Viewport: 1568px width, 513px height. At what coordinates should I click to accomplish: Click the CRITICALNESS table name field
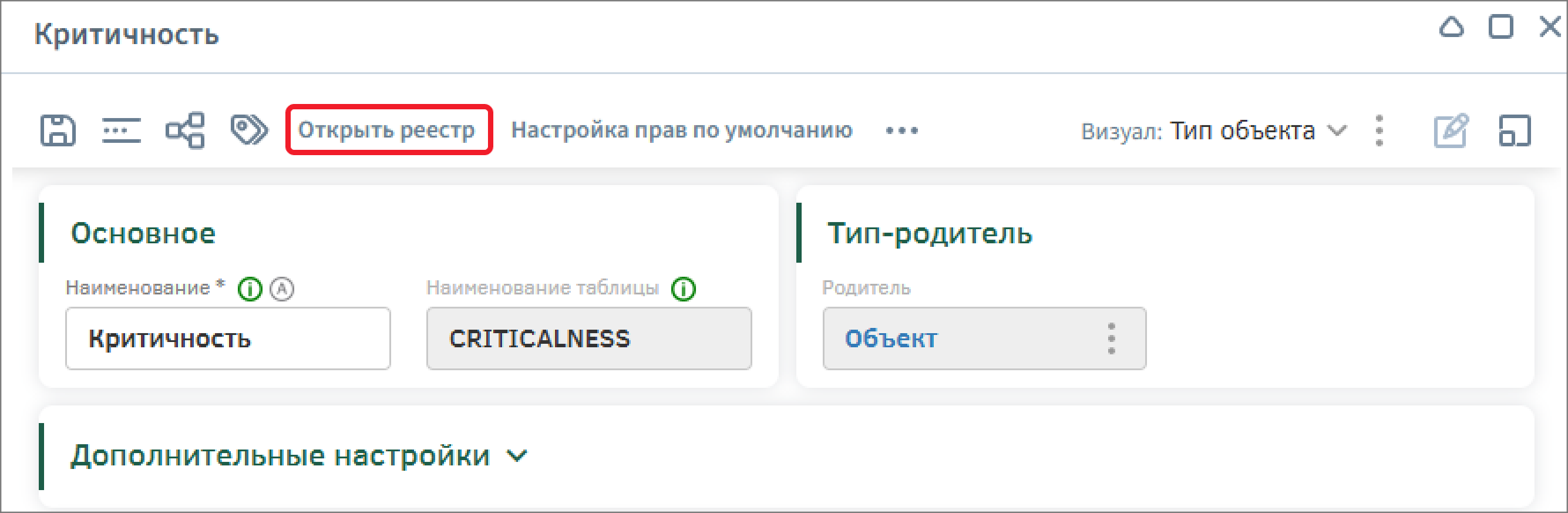coord(589,338)
